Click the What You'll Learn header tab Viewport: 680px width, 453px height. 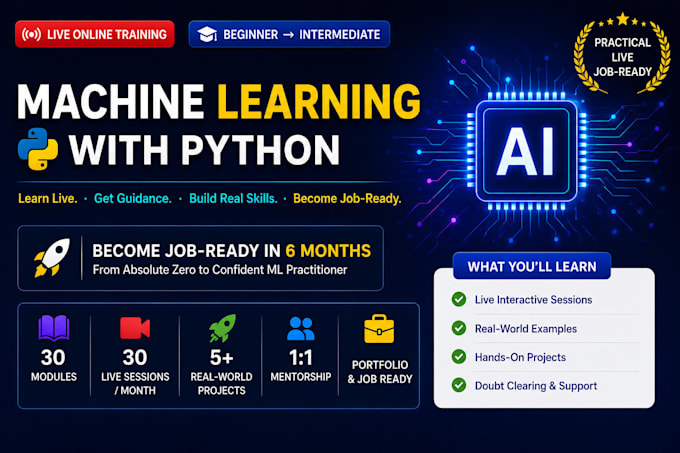click(x=532, y=266)
